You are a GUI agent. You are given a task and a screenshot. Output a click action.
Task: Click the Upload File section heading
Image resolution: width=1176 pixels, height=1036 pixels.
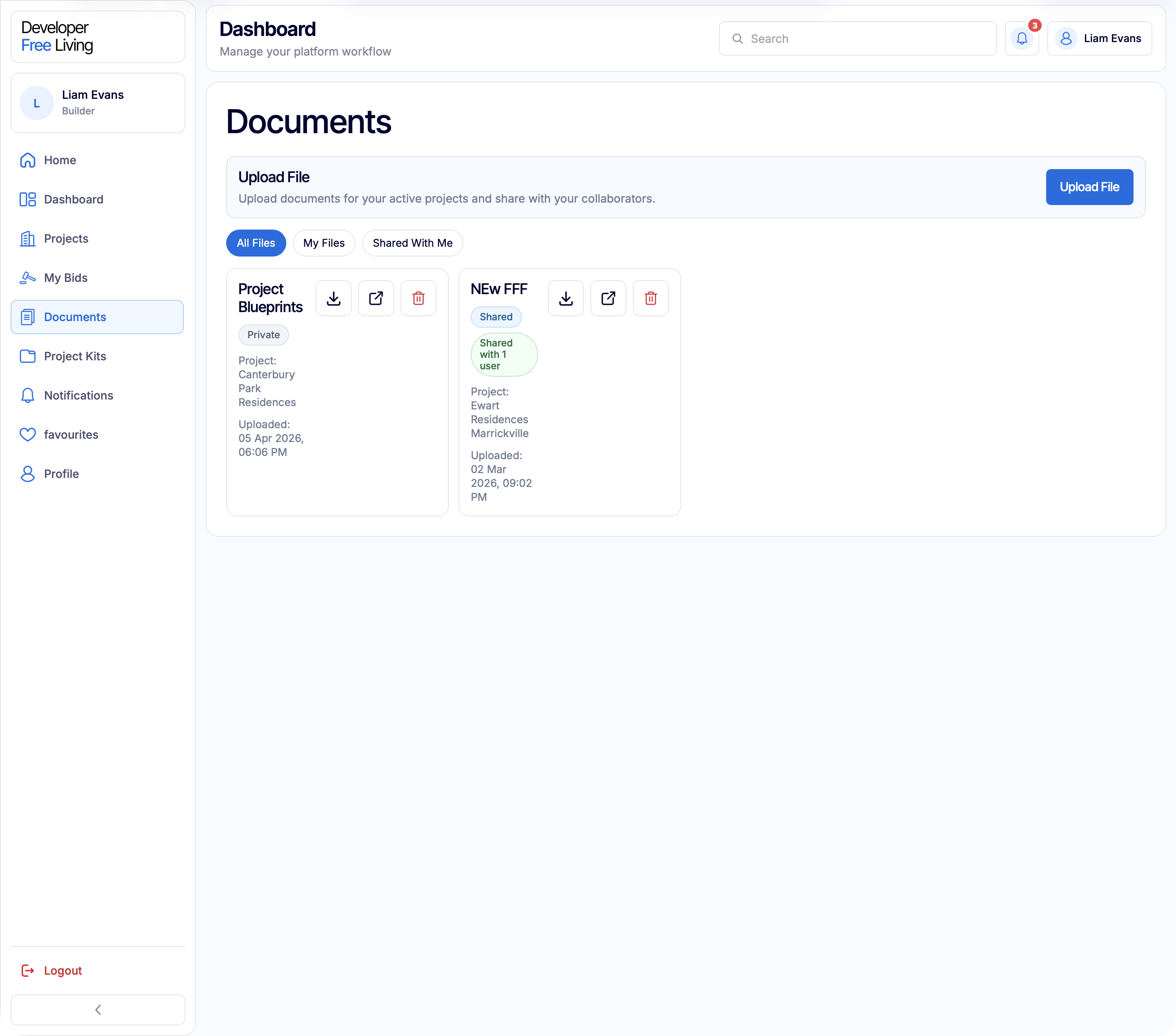[x=274, y=177]
